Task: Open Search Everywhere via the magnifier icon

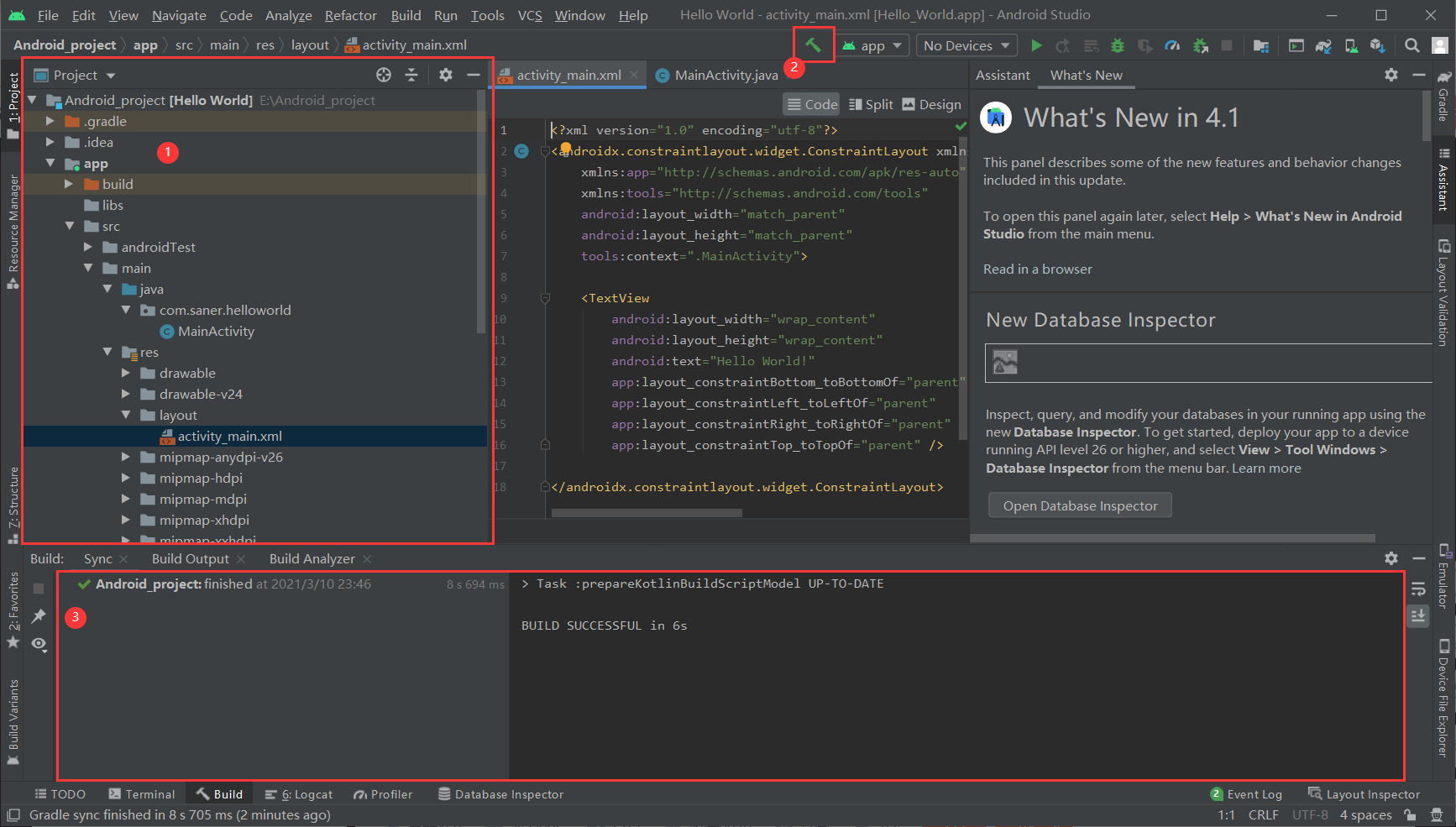Action: (x=1412, y=45)
